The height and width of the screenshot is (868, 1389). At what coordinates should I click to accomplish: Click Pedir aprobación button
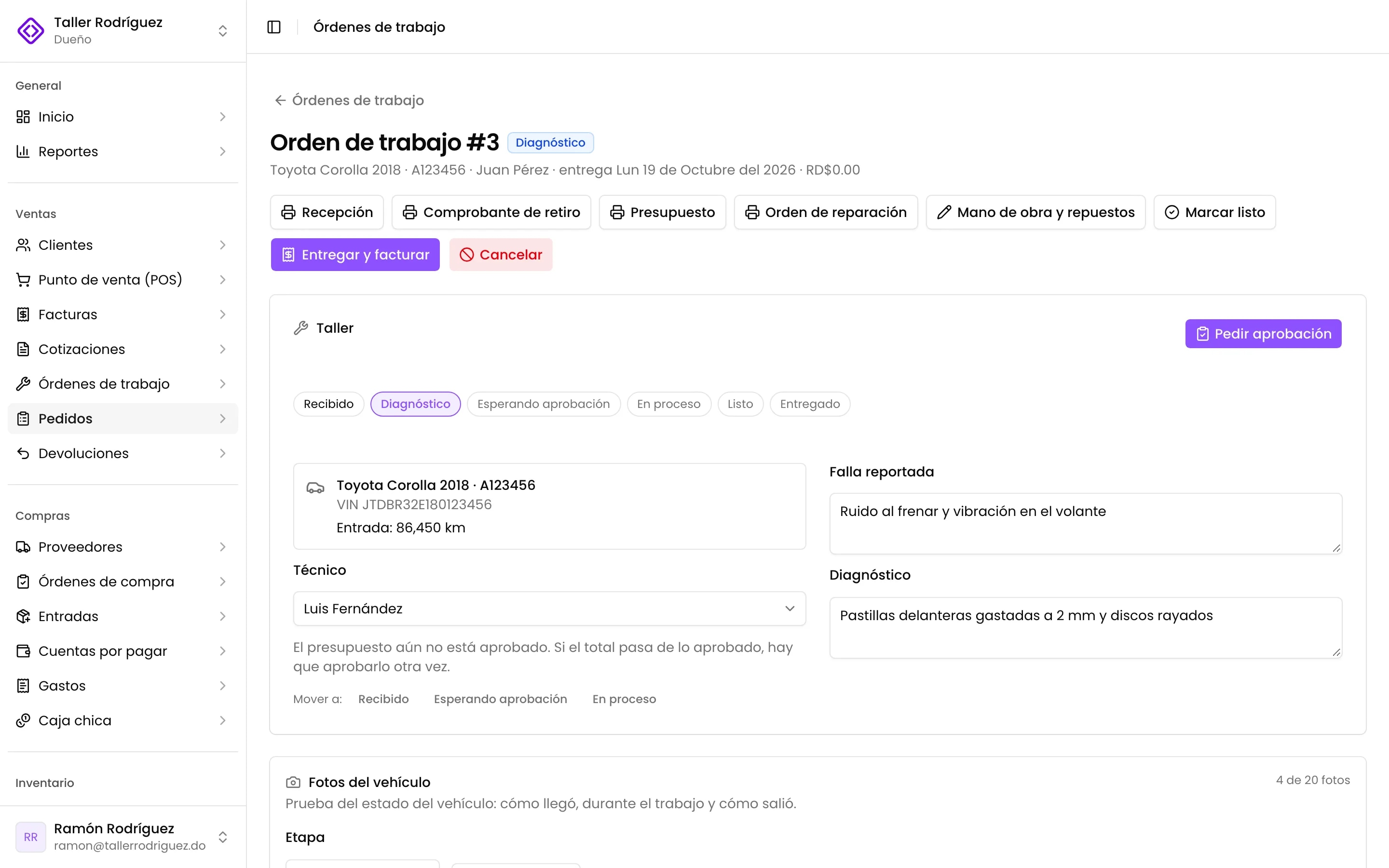pyautogui.click(x=1263, y=334)
